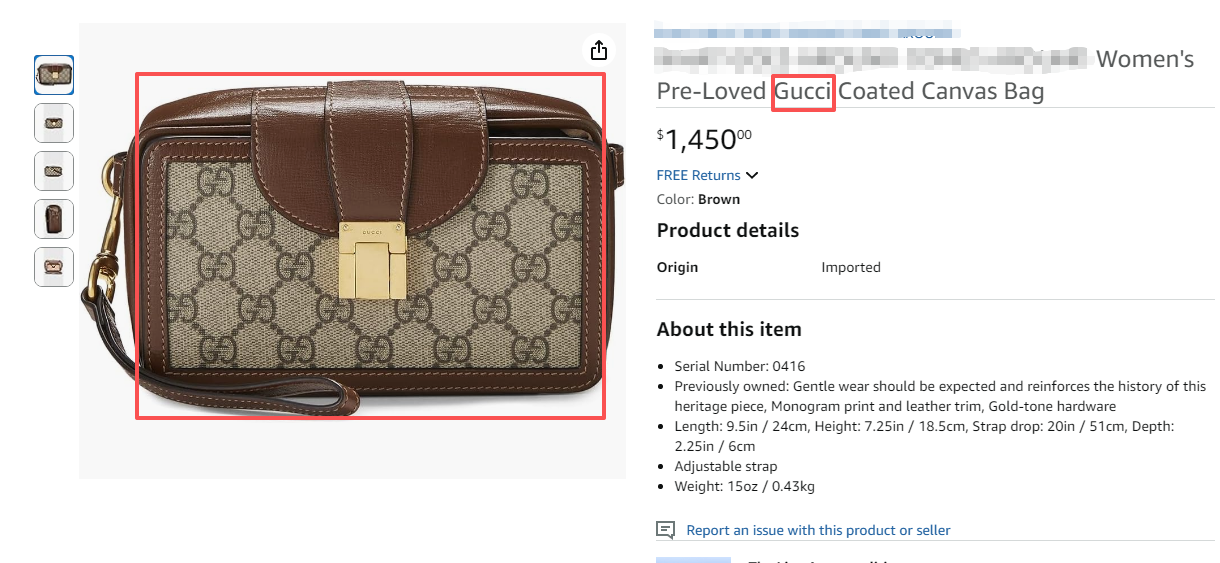Viewport: 1220px width, 563px height.
Task: Click the FREE Returns link
Action: point(698,175)
